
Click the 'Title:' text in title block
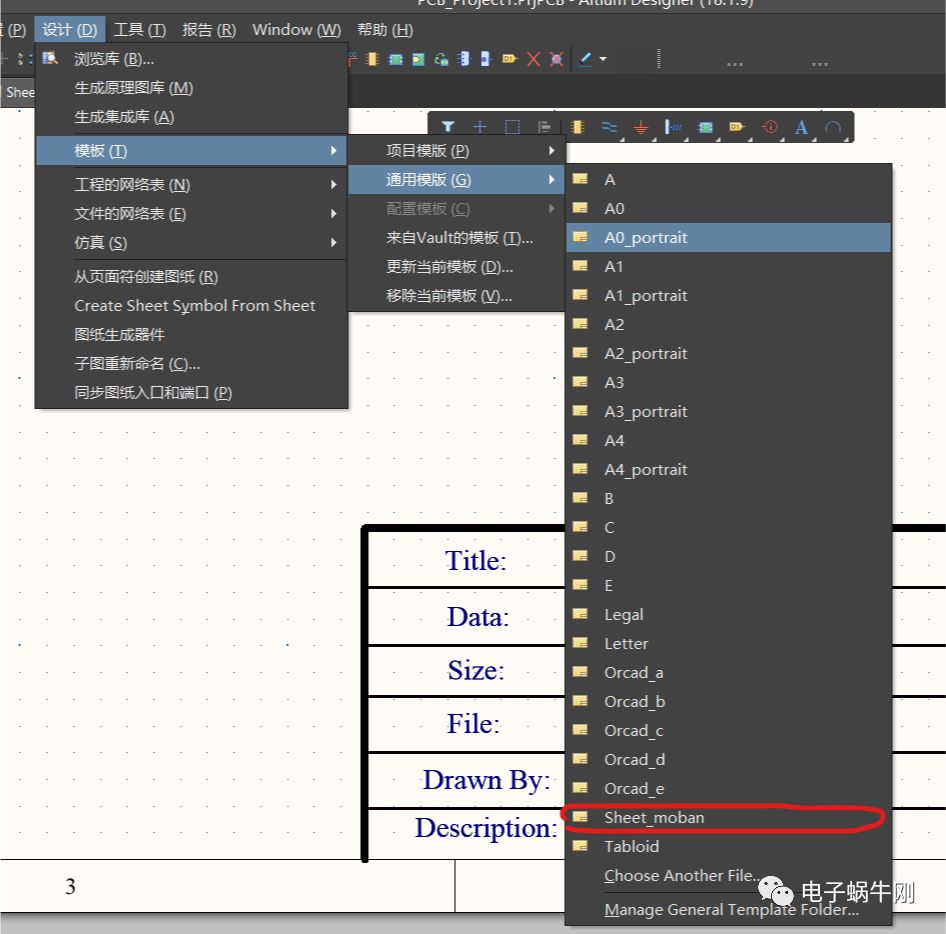[x=475, y=561]
